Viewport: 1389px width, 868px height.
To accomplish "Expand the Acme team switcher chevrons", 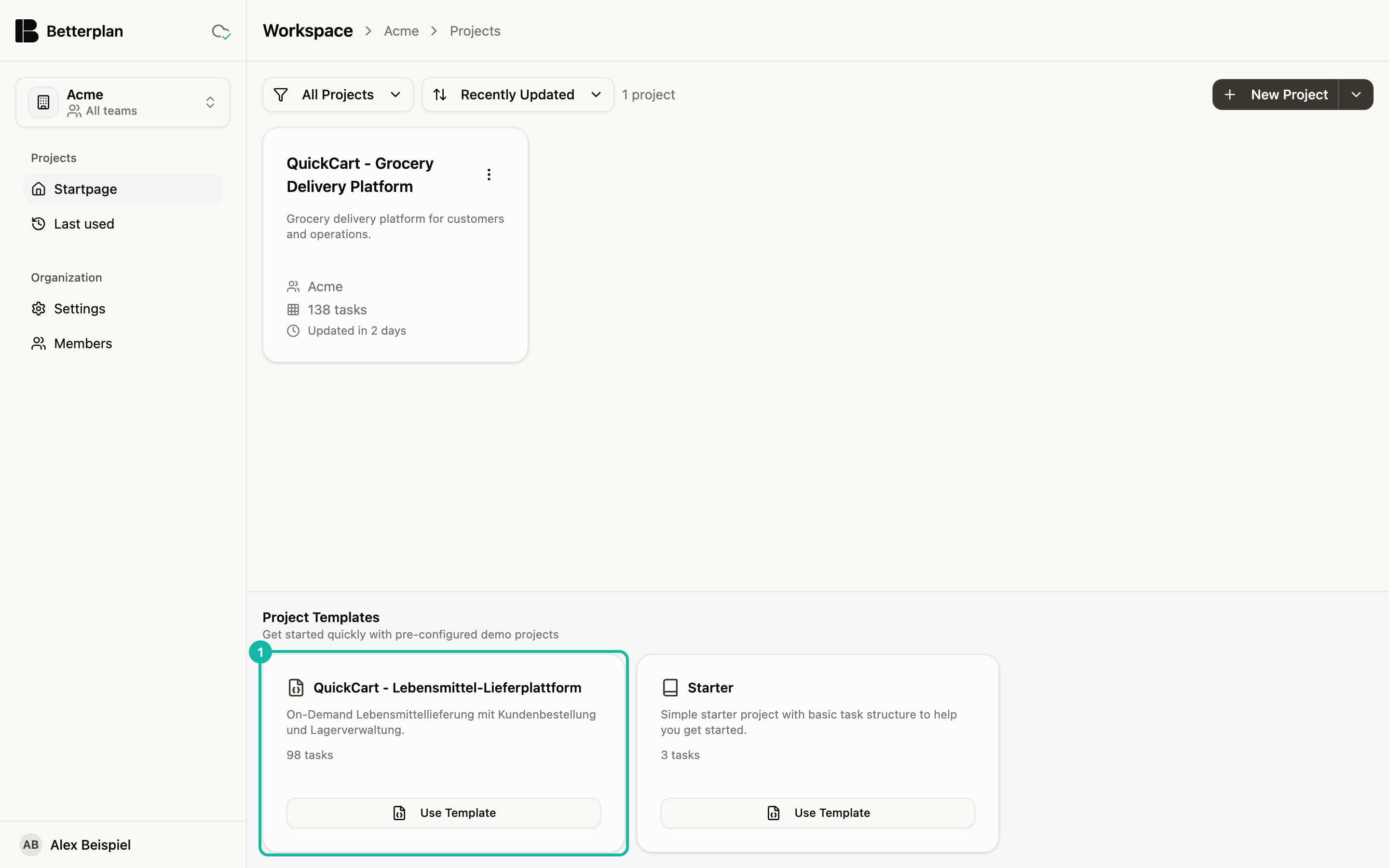I will coord(210,102).
